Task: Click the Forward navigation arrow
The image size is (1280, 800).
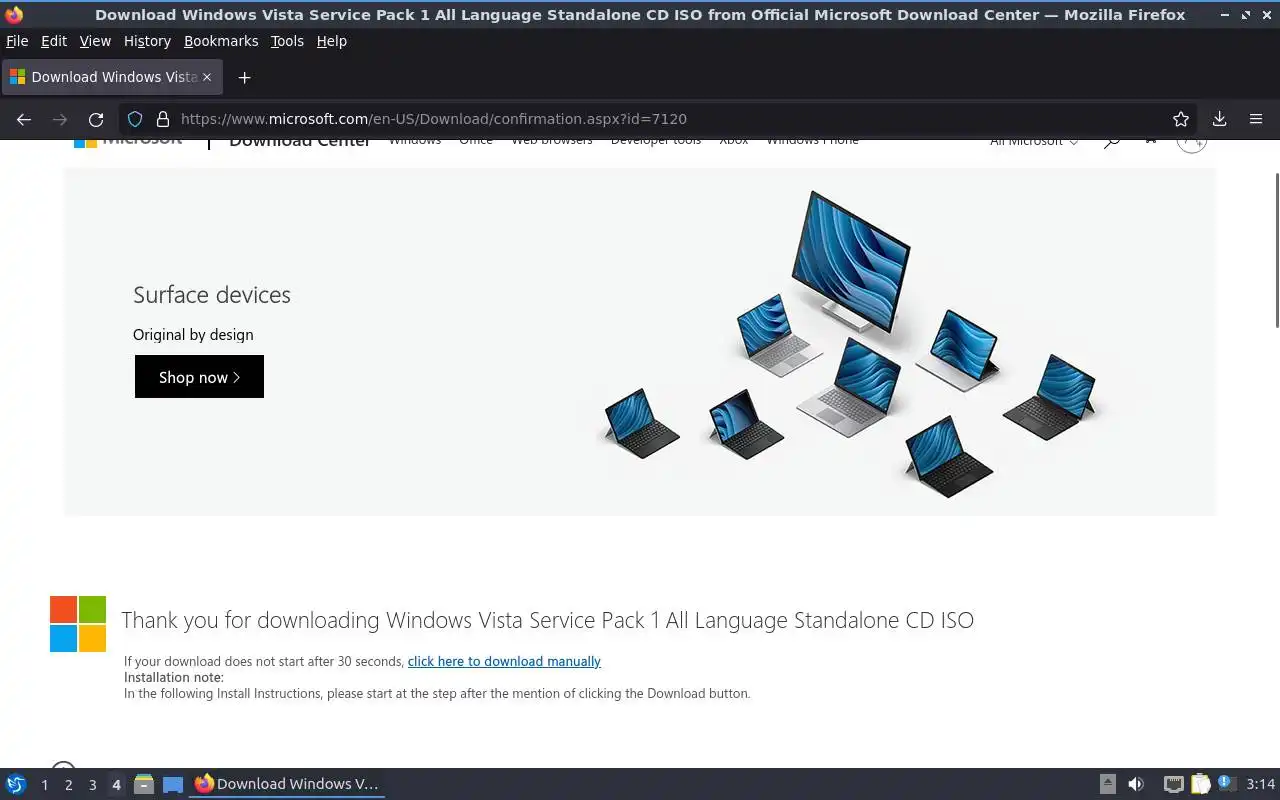Action: pyautogui.click(x=60, y=119)
